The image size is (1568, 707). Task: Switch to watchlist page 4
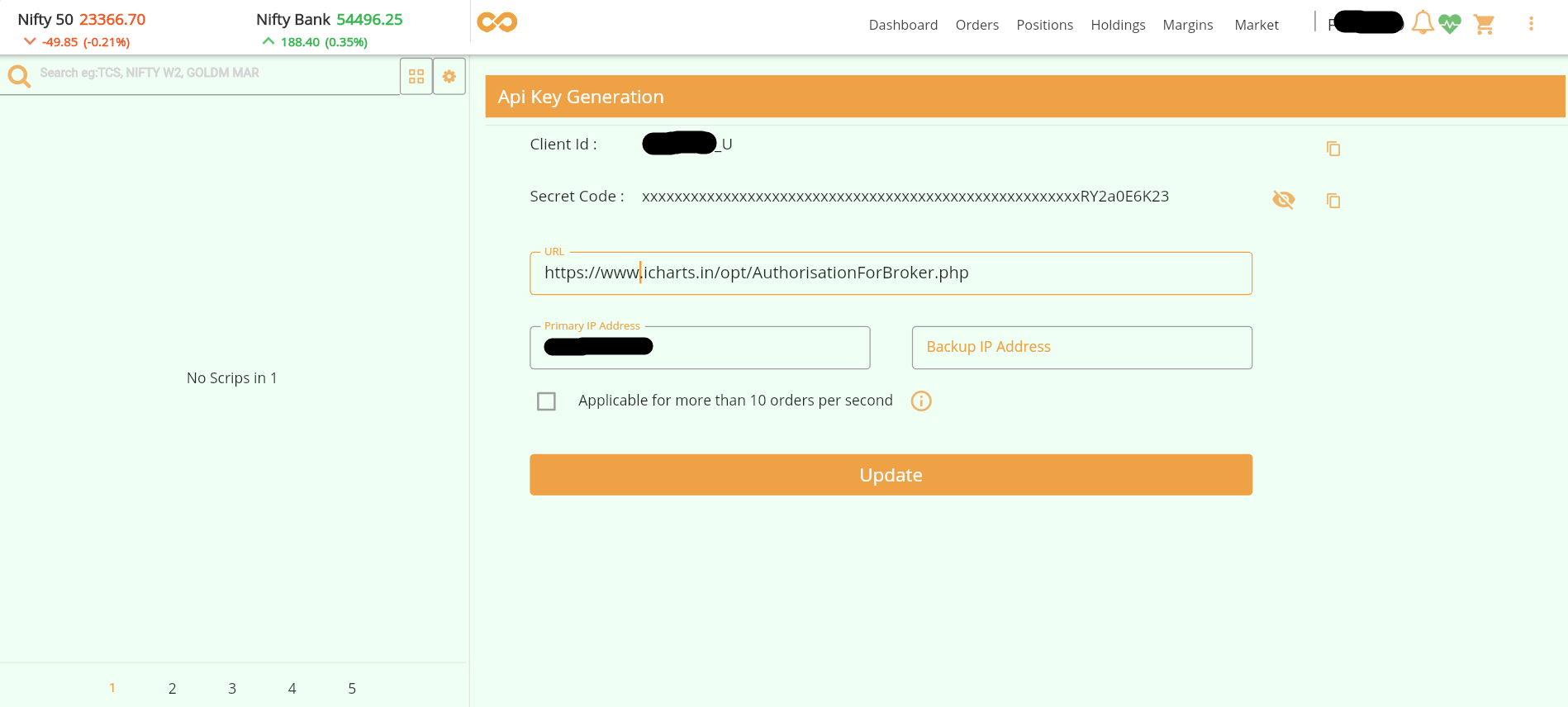coord(292,688)
